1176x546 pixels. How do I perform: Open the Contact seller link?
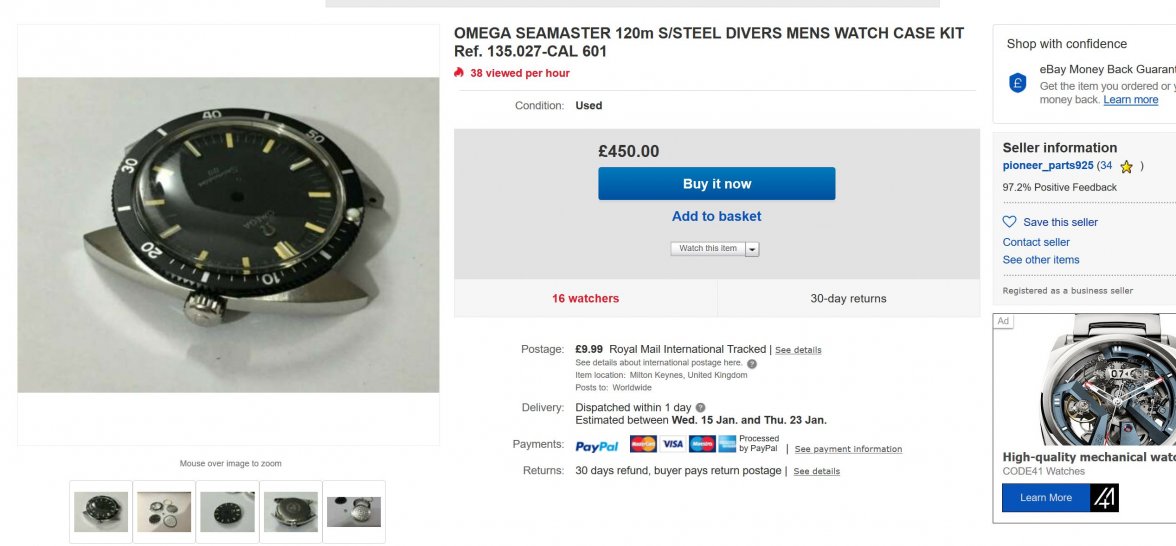pos(1036,242)
